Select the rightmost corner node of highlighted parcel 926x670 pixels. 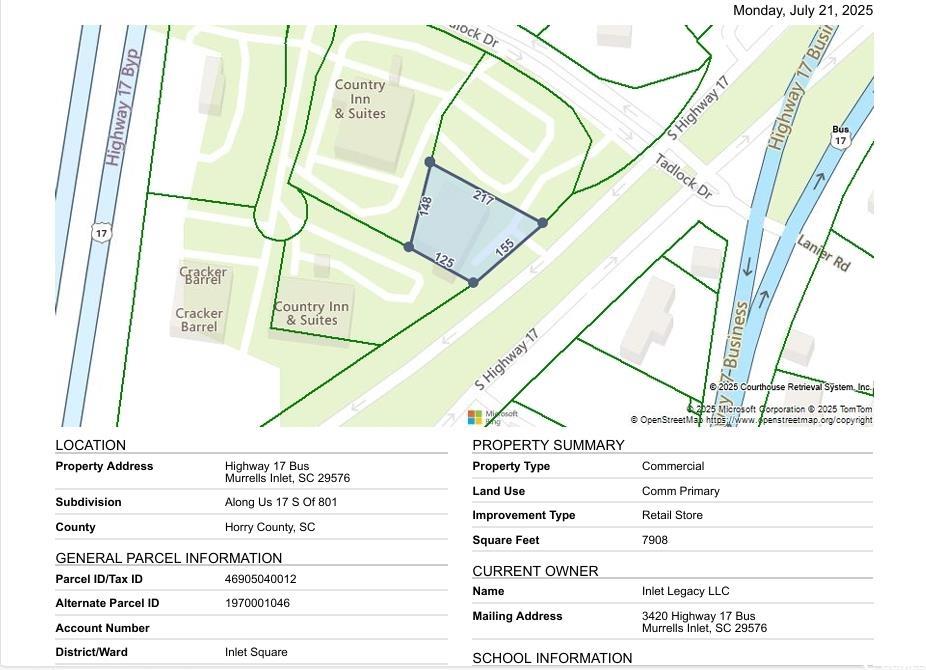tap(542, 223)
